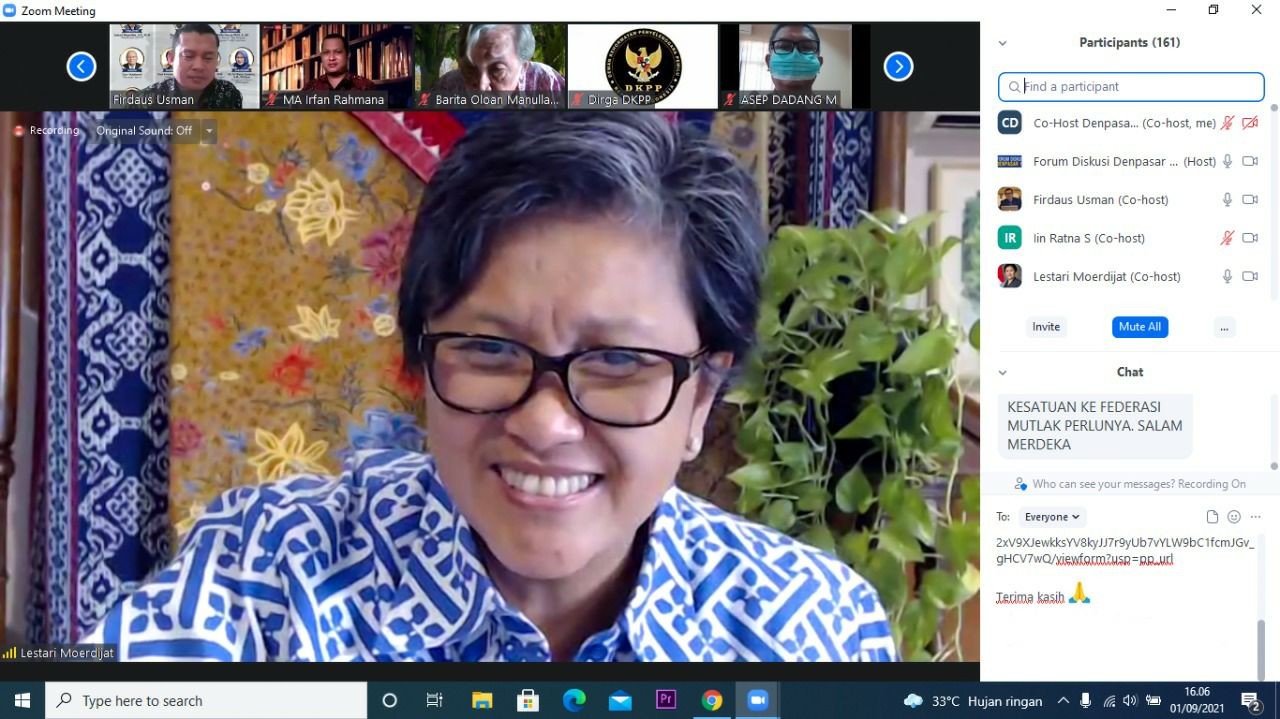Select Forum Diskusi Denpasar avatar in list
The image size is (1280, 719).
[1009, 161]
